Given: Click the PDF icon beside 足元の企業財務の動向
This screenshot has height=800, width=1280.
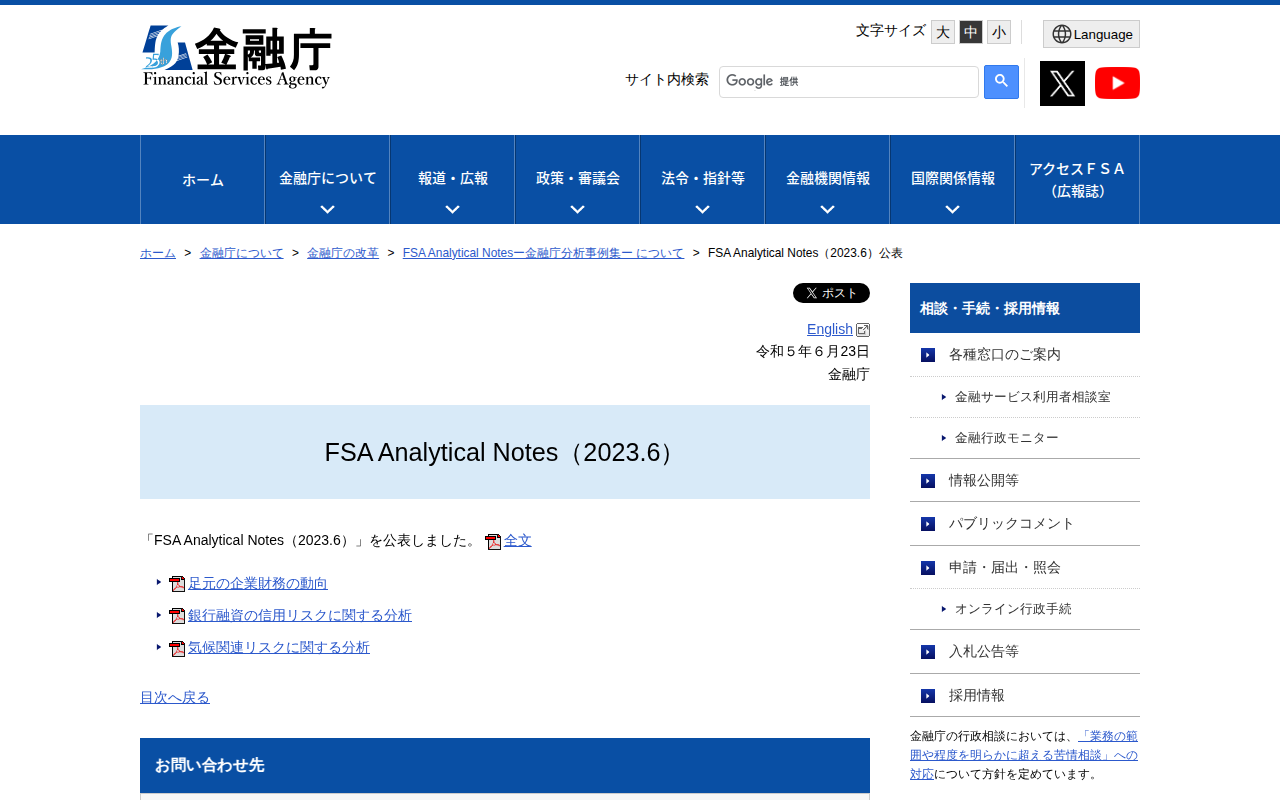Looking at the screenshot, I should (x=177, y=584).
